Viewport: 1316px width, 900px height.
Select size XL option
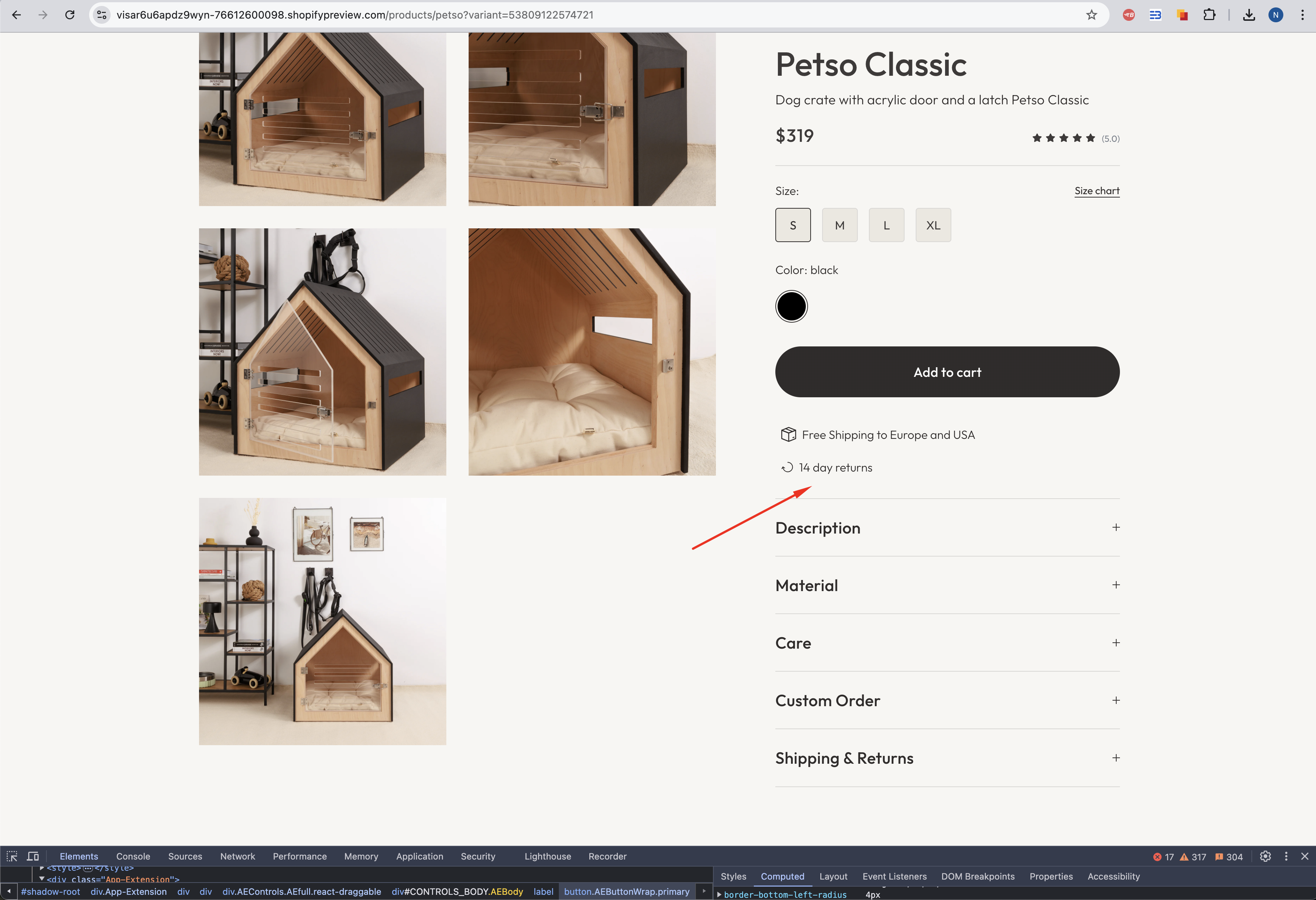click(933, 225)
